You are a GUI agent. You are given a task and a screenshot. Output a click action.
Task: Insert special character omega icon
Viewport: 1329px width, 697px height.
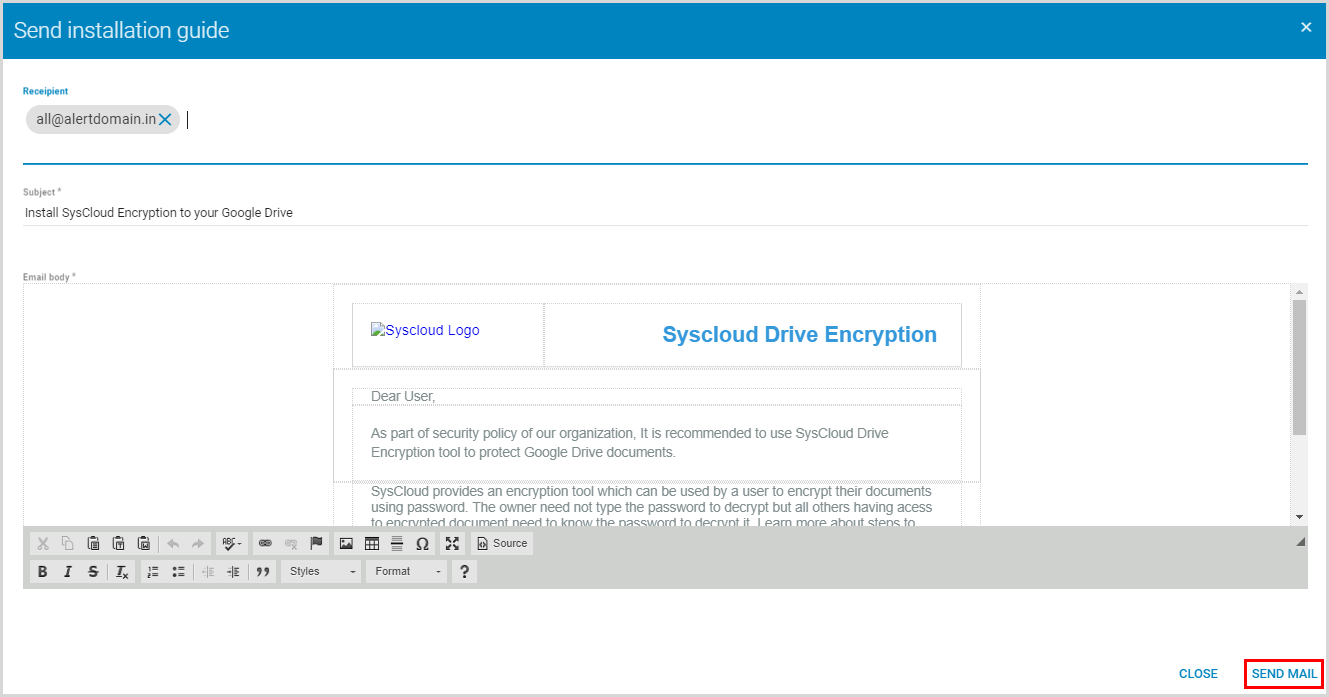(422, 543)
